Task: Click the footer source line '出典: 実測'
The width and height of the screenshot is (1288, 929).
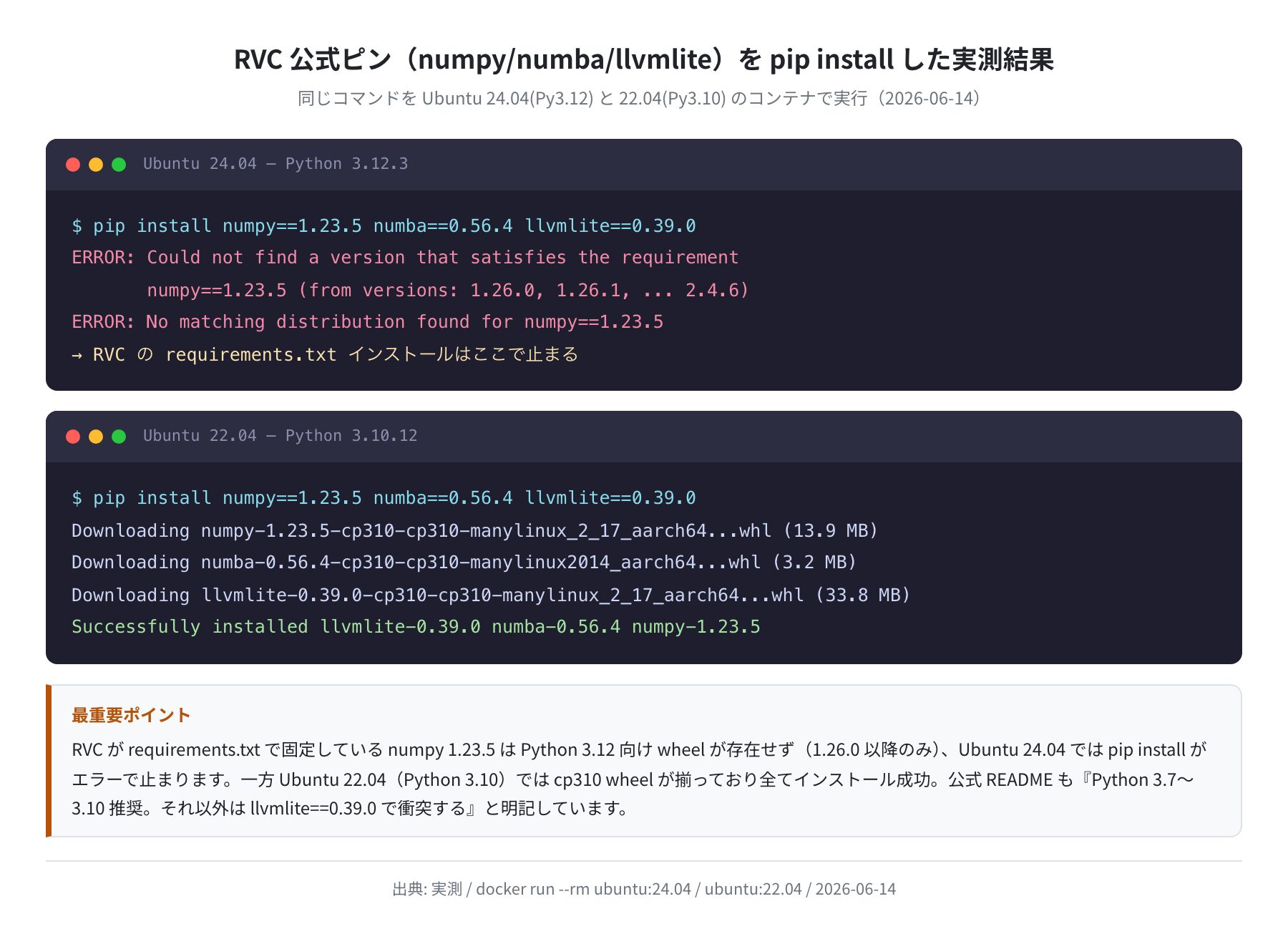Action: coord(644,889)
